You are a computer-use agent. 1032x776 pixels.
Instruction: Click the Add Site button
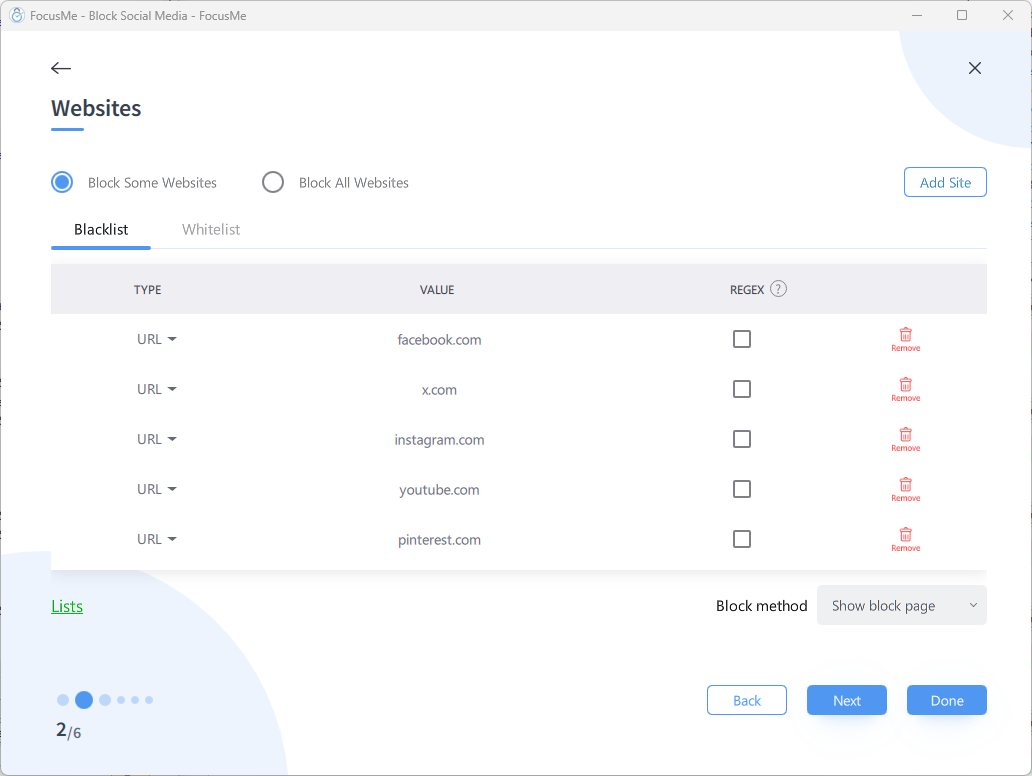click(945, 182)
